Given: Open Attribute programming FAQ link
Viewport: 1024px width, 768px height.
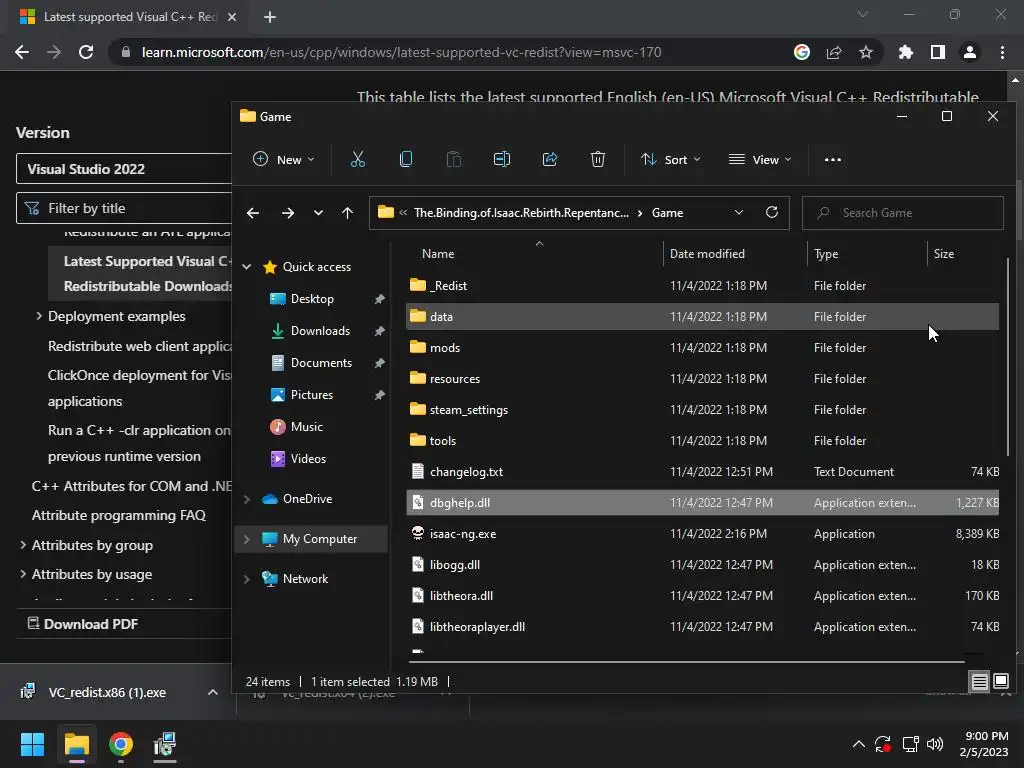Looking at the screenshot, I should [x=118, y=515].
